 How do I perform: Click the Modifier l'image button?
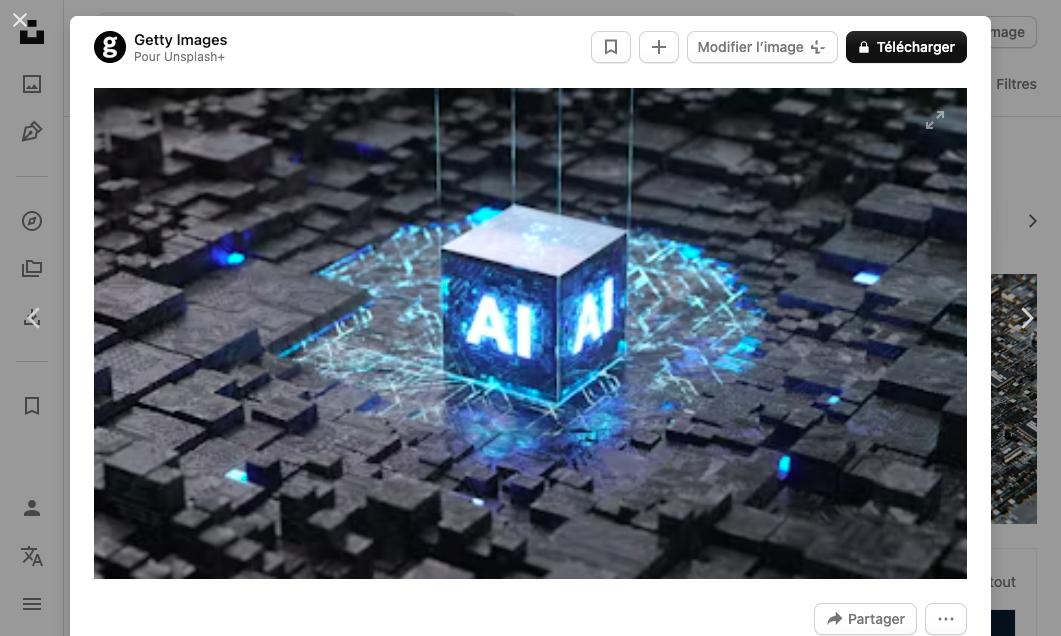coord(761,47)
